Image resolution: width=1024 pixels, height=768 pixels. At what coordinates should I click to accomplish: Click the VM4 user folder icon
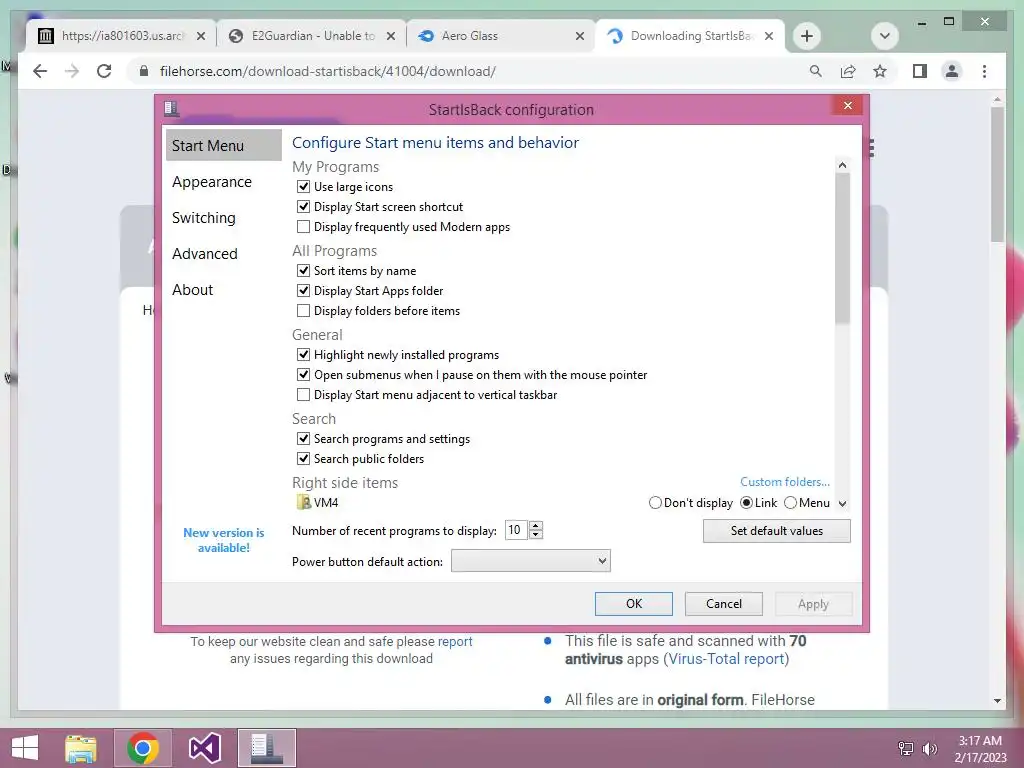point(304,502)
